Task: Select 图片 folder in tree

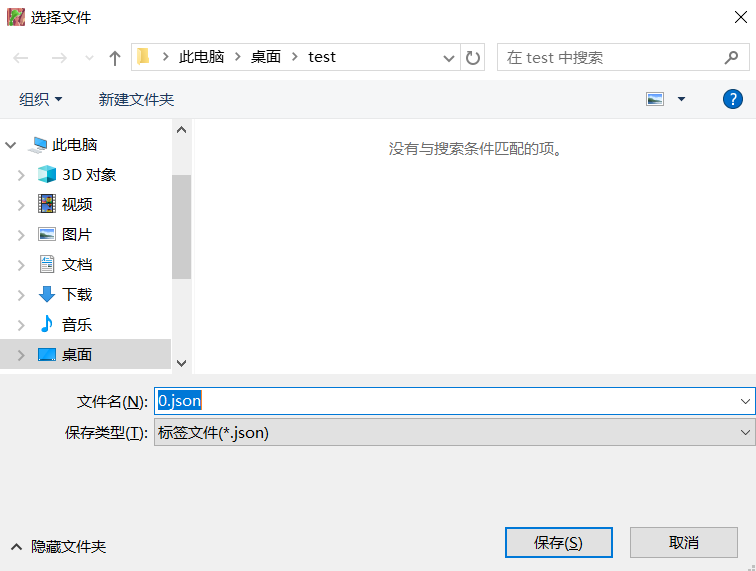Action: (77, 234)
